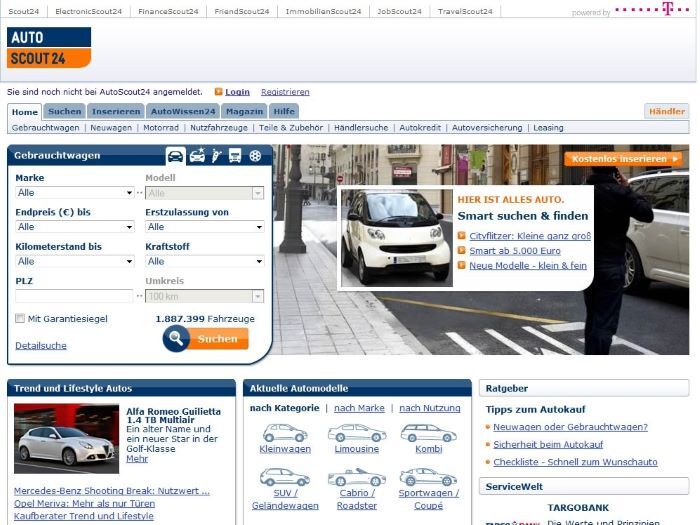Click arrow bullet beside Smart ab 5.000 Euro
700x525 pixels.
click(x=462, y=250)
